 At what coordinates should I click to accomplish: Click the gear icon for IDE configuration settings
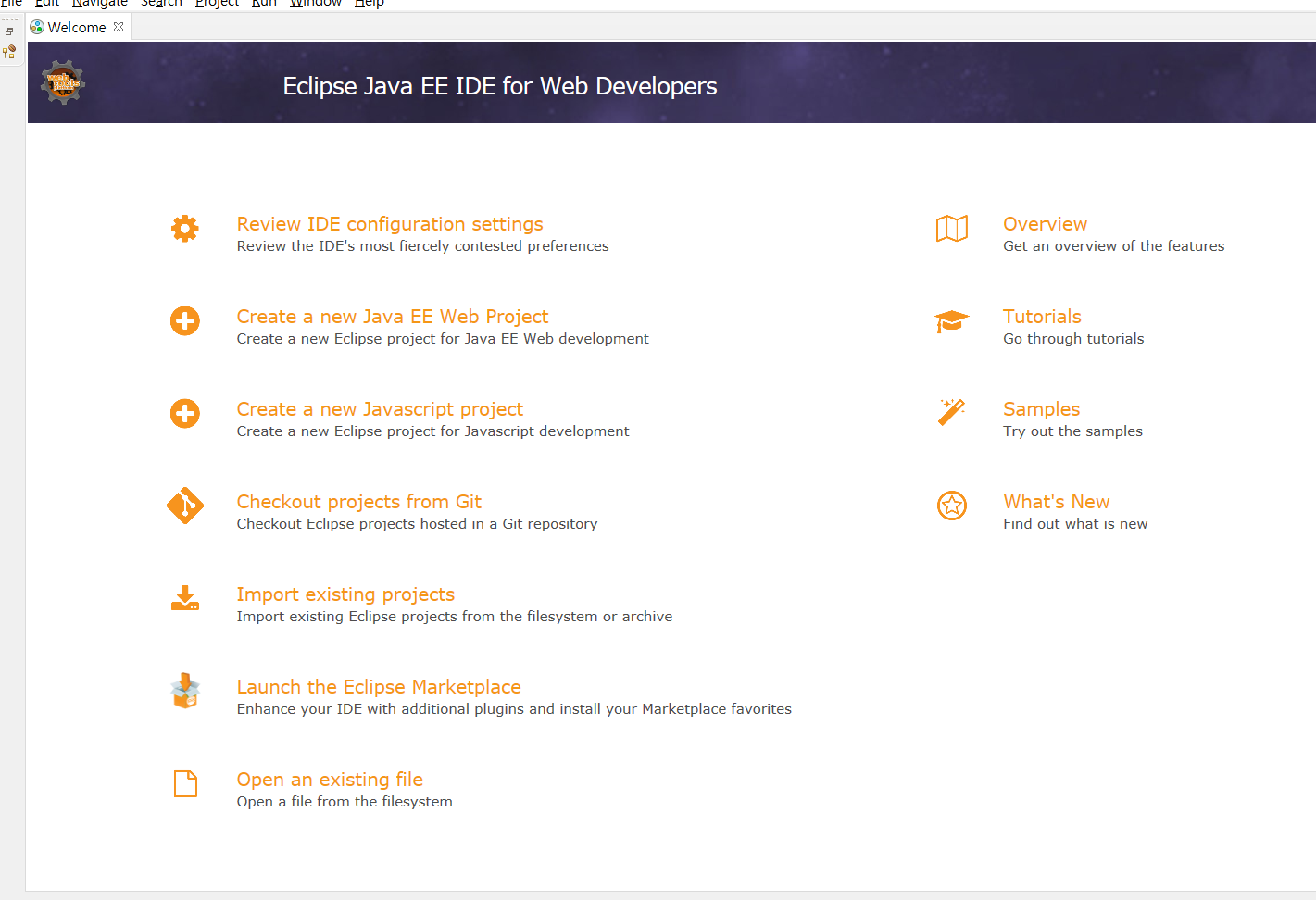185,228
